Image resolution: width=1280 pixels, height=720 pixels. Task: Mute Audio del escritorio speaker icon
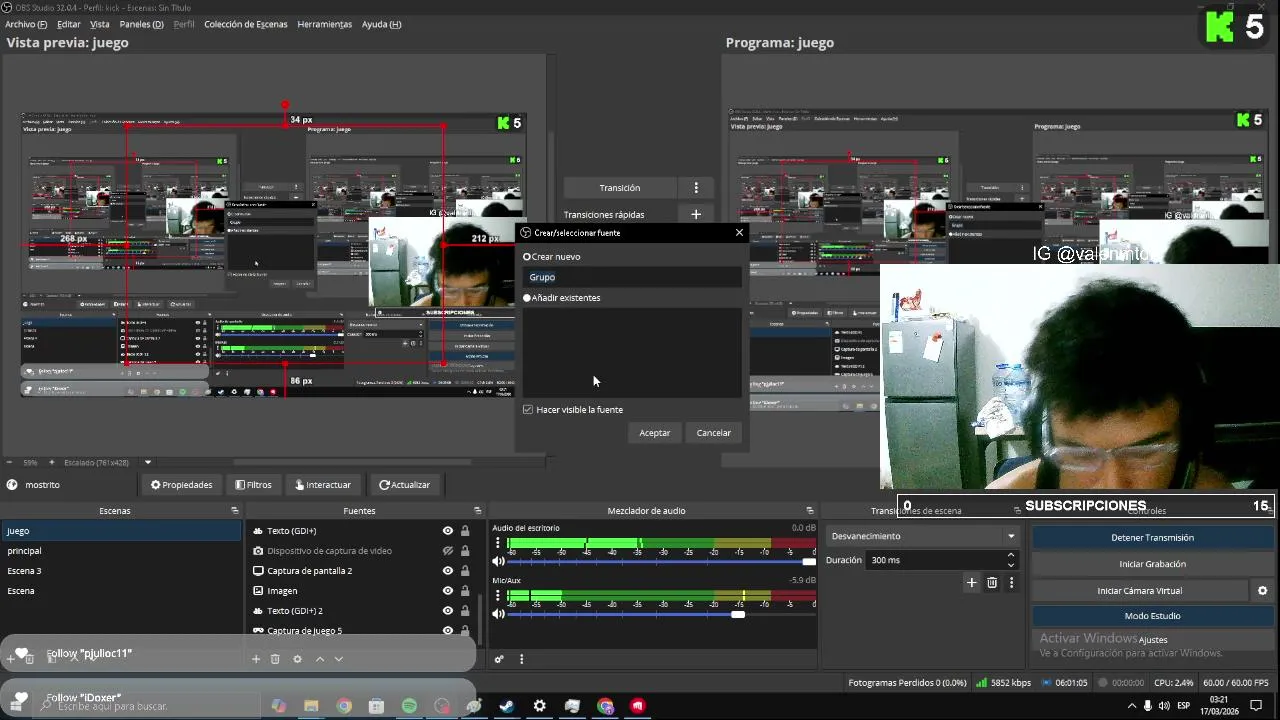tap(498, 562)
